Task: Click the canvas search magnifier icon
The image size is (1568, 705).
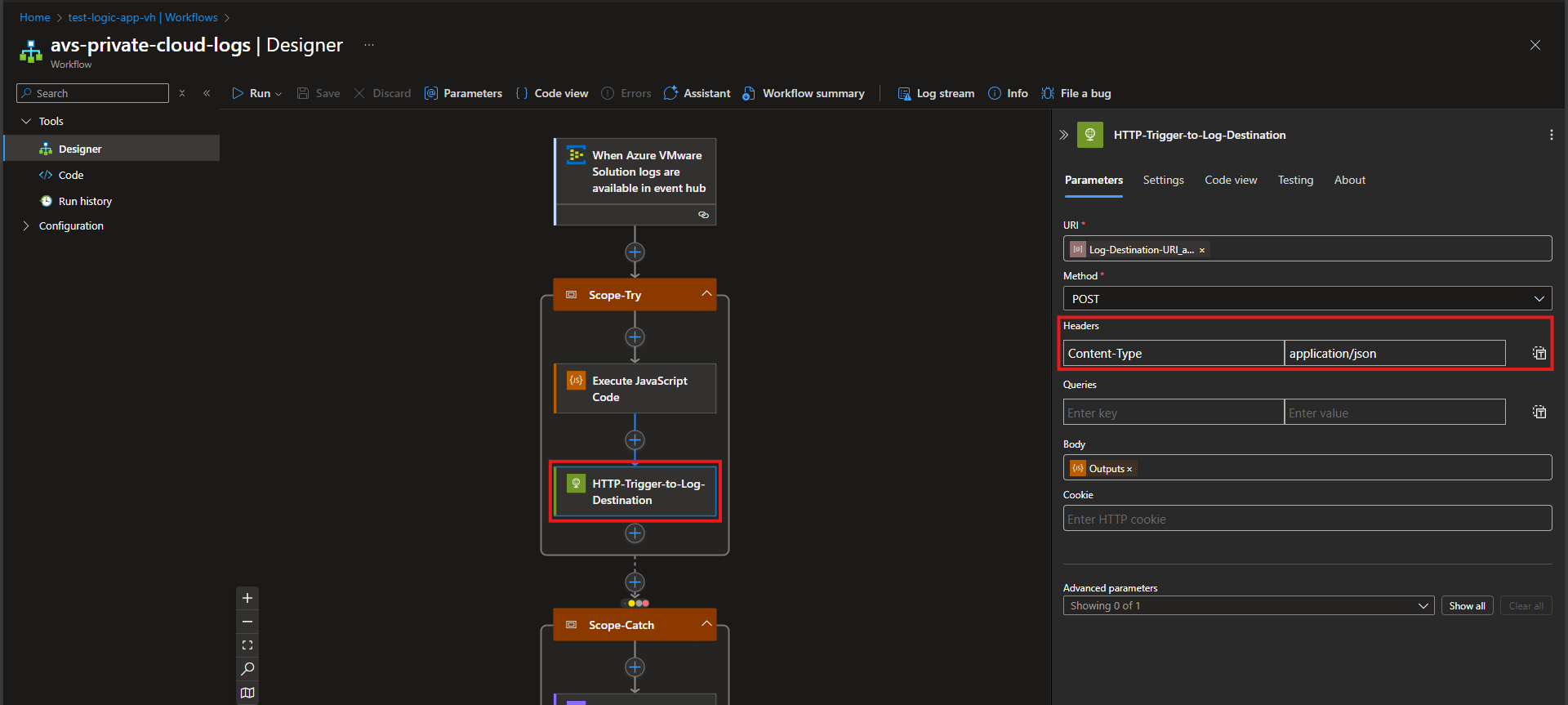Action: pos(247,669)
